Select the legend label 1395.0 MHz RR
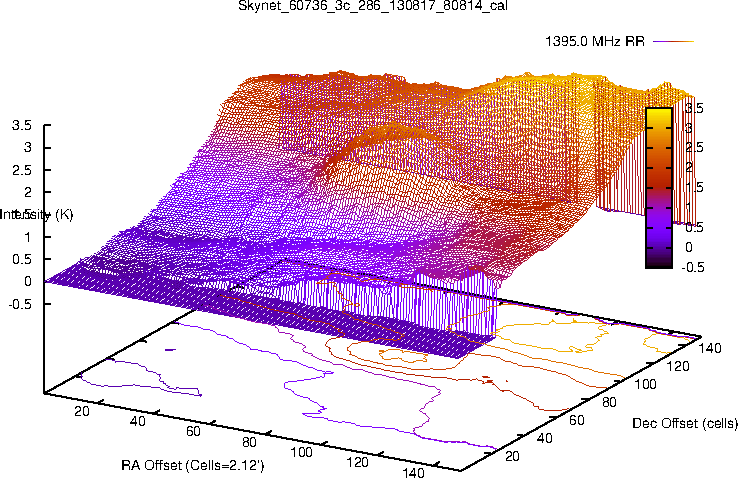 pyautogui.click(x=595, y=41)
